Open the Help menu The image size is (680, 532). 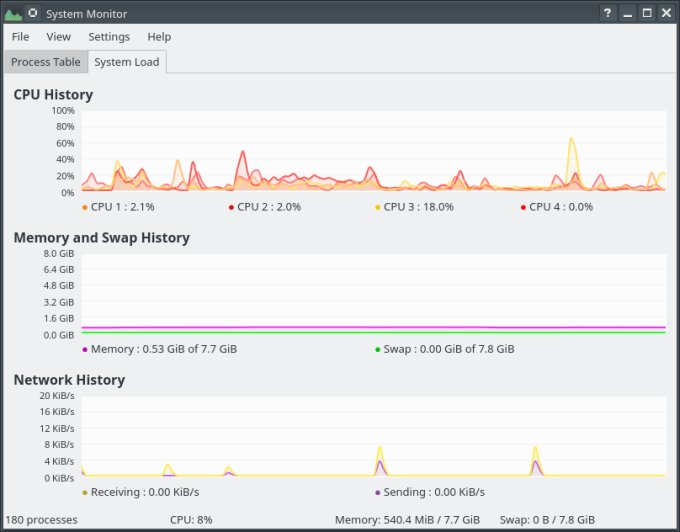[x=159, y=37]
